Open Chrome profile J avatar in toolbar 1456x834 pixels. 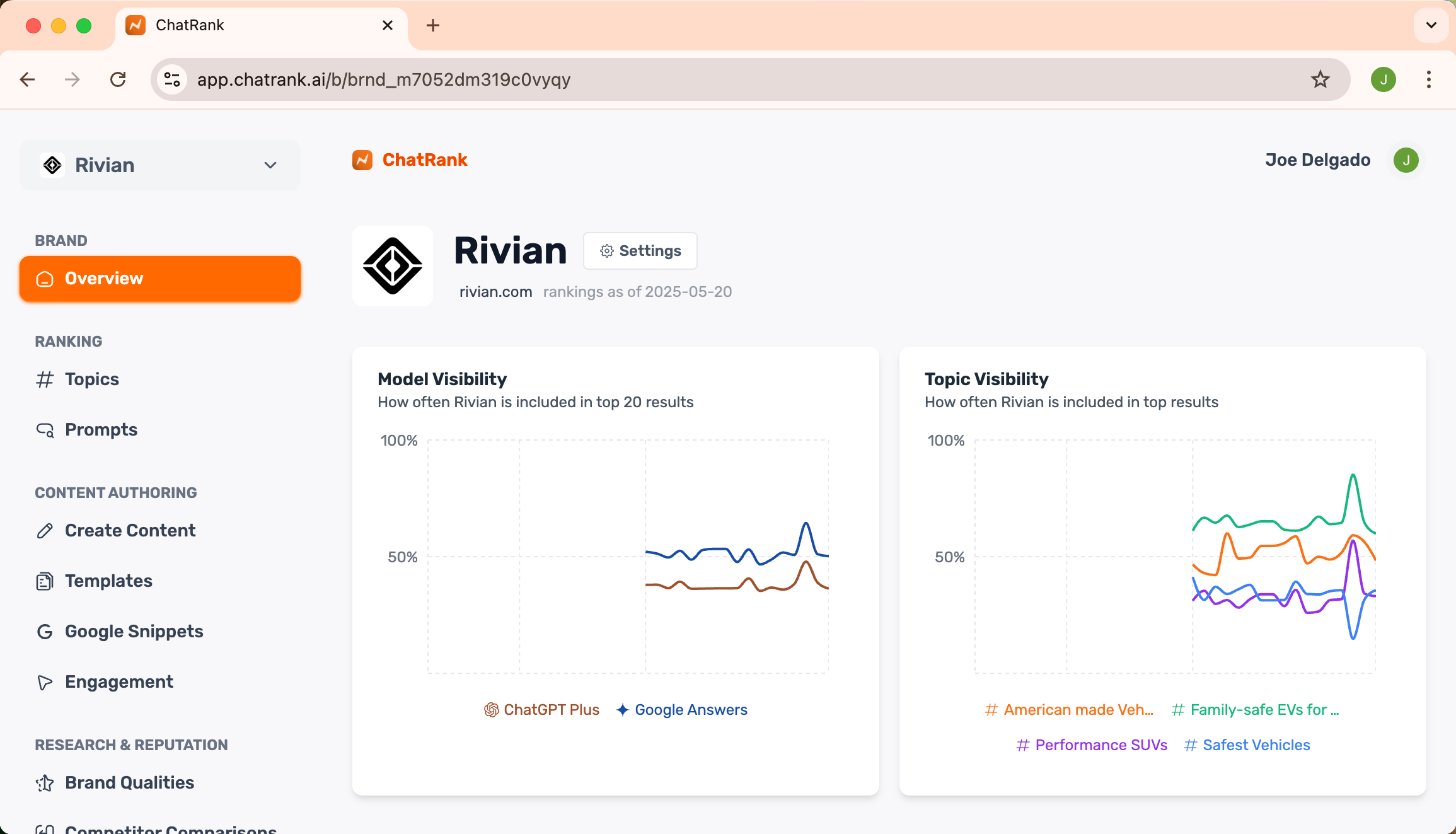point(1384,79)
